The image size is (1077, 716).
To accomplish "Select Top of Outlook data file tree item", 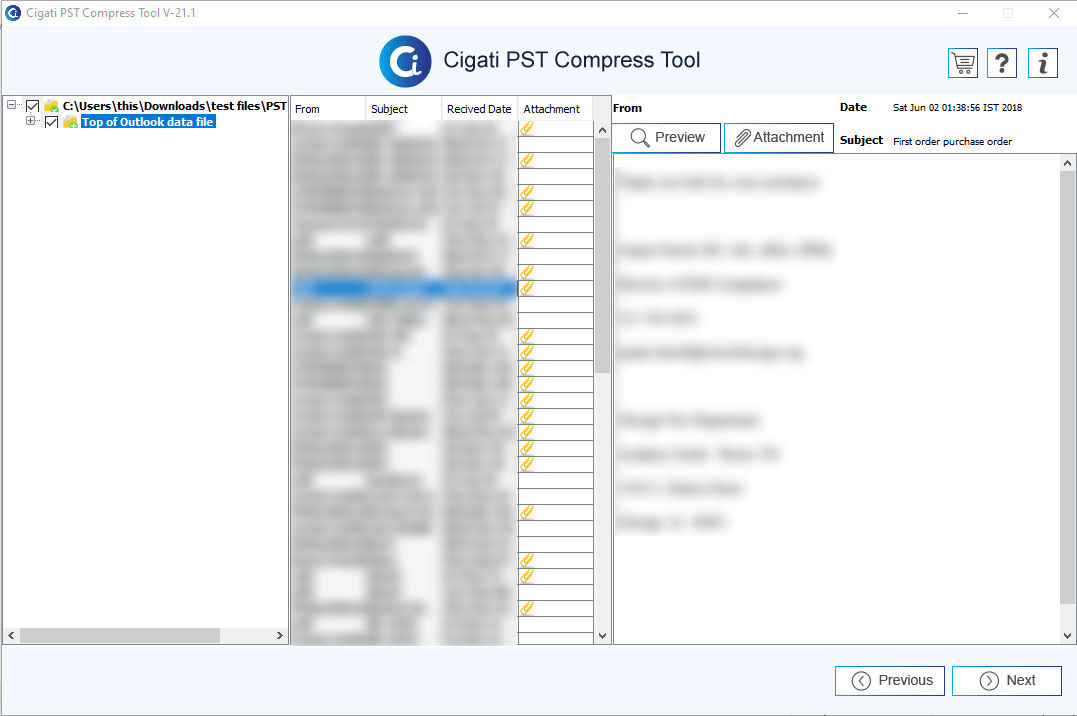I will tap(148, 122).
